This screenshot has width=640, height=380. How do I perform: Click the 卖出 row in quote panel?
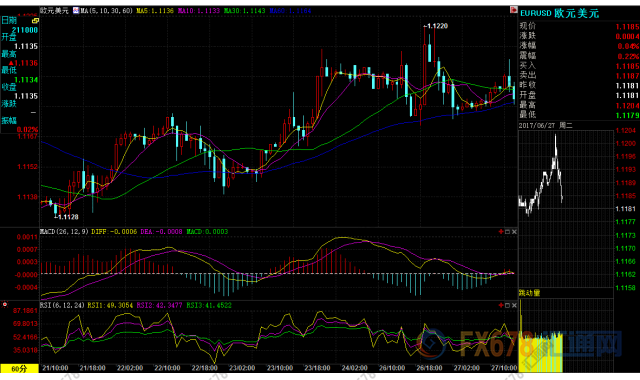pos(579,75)
